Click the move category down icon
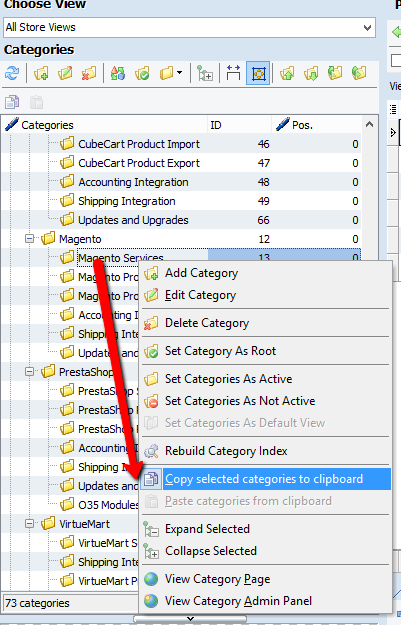The width and height of the screenshot is (401, 625). 311,73
